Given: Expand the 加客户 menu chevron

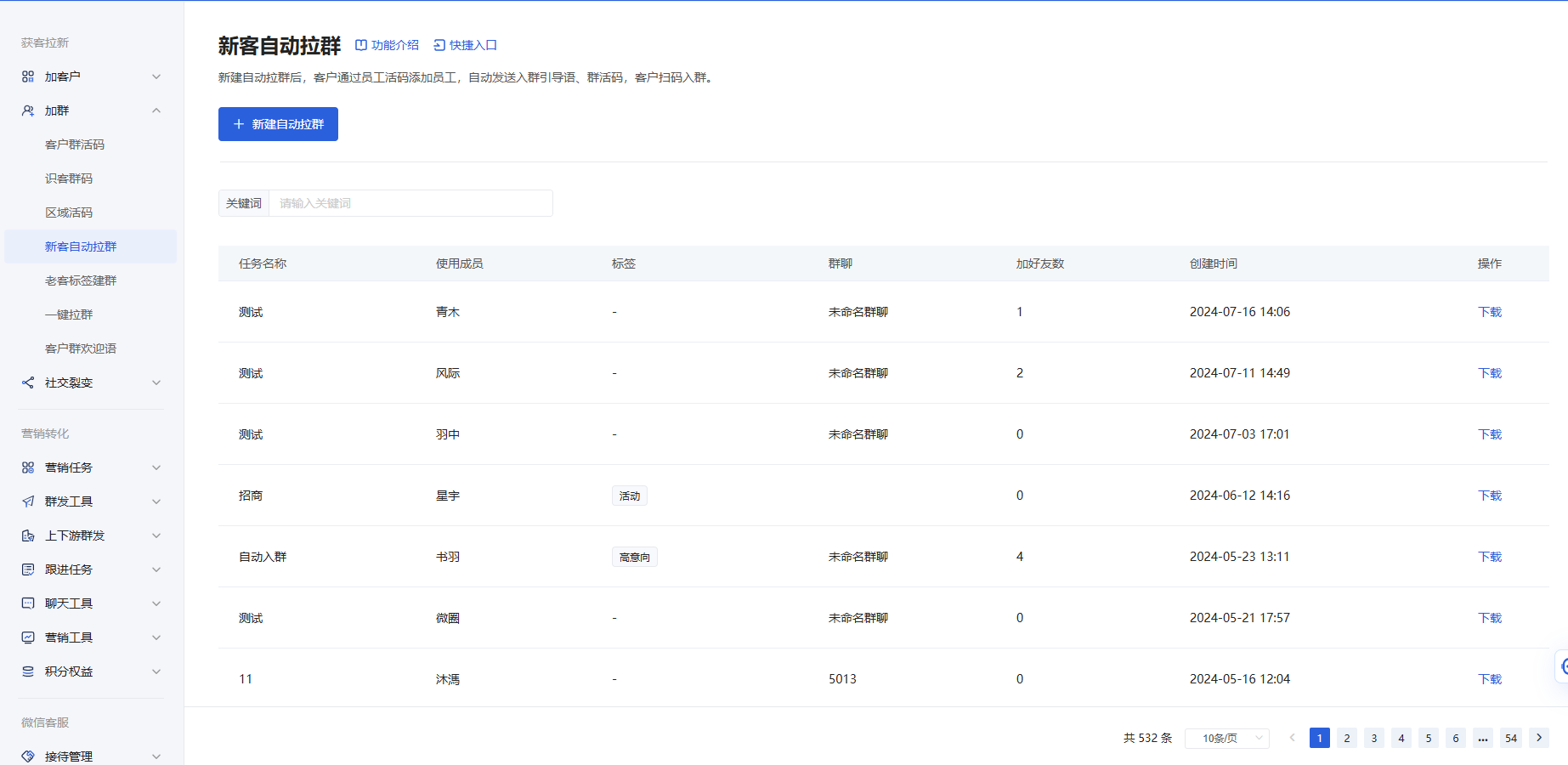Looking at the screenshot, I should coord(156,76).
